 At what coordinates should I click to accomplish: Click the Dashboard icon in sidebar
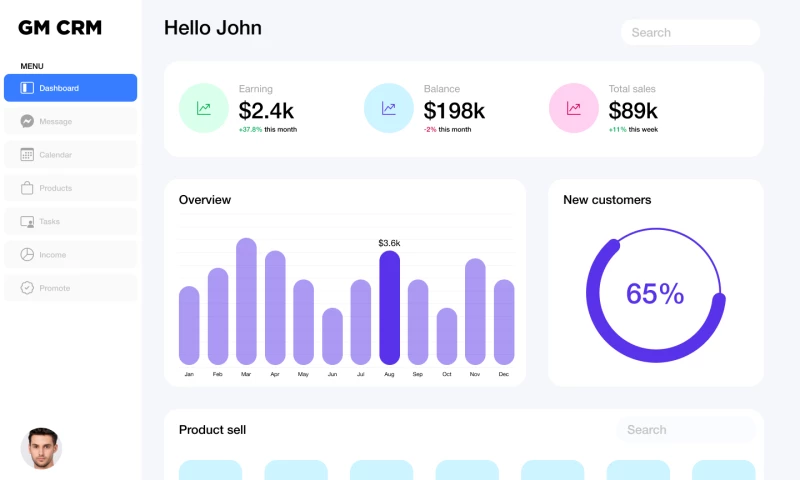[x=27, y=88]
